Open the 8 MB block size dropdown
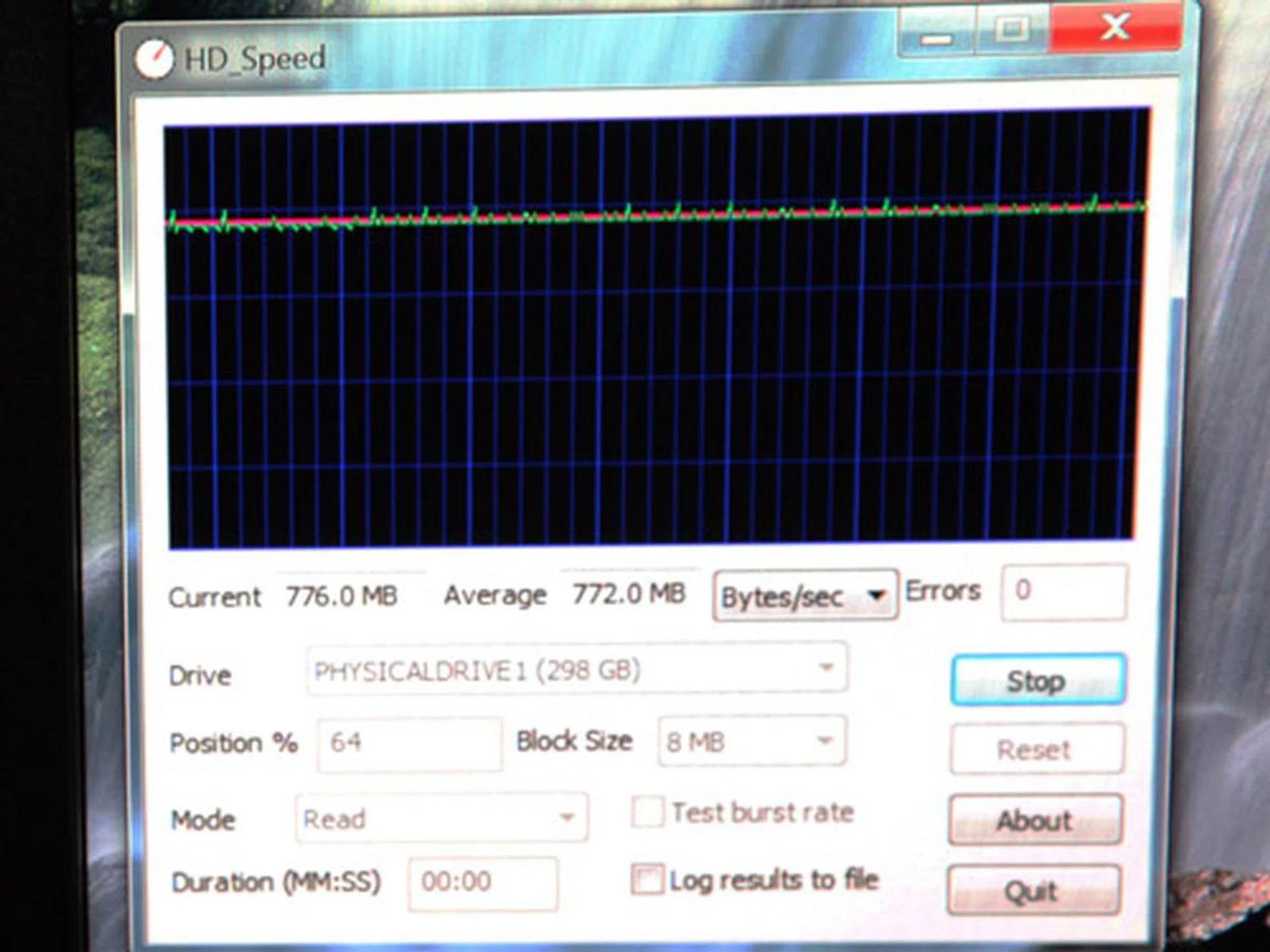1270x952 pixels. [x=751, y=742]
